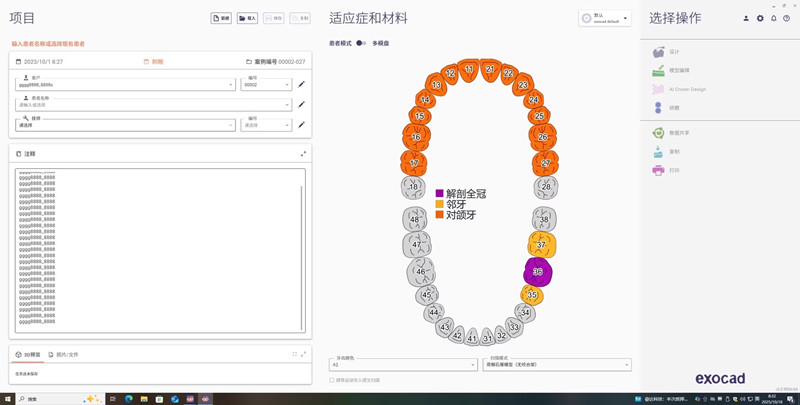Switch to the 3D preview (3D预览) tab
800x405 pixels.
pos(29,355)
